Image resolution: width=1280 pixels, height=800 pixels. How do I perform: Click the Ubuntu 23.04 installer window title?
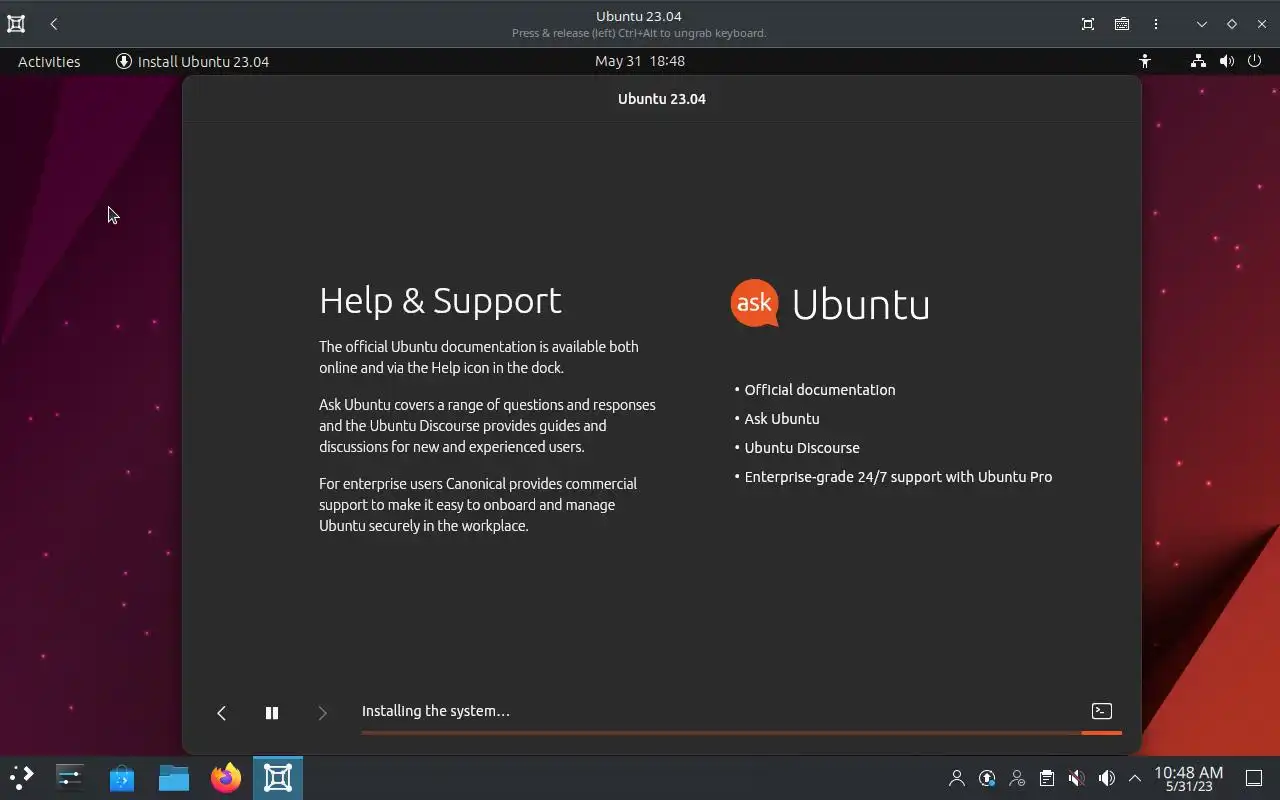click(662, 99)
